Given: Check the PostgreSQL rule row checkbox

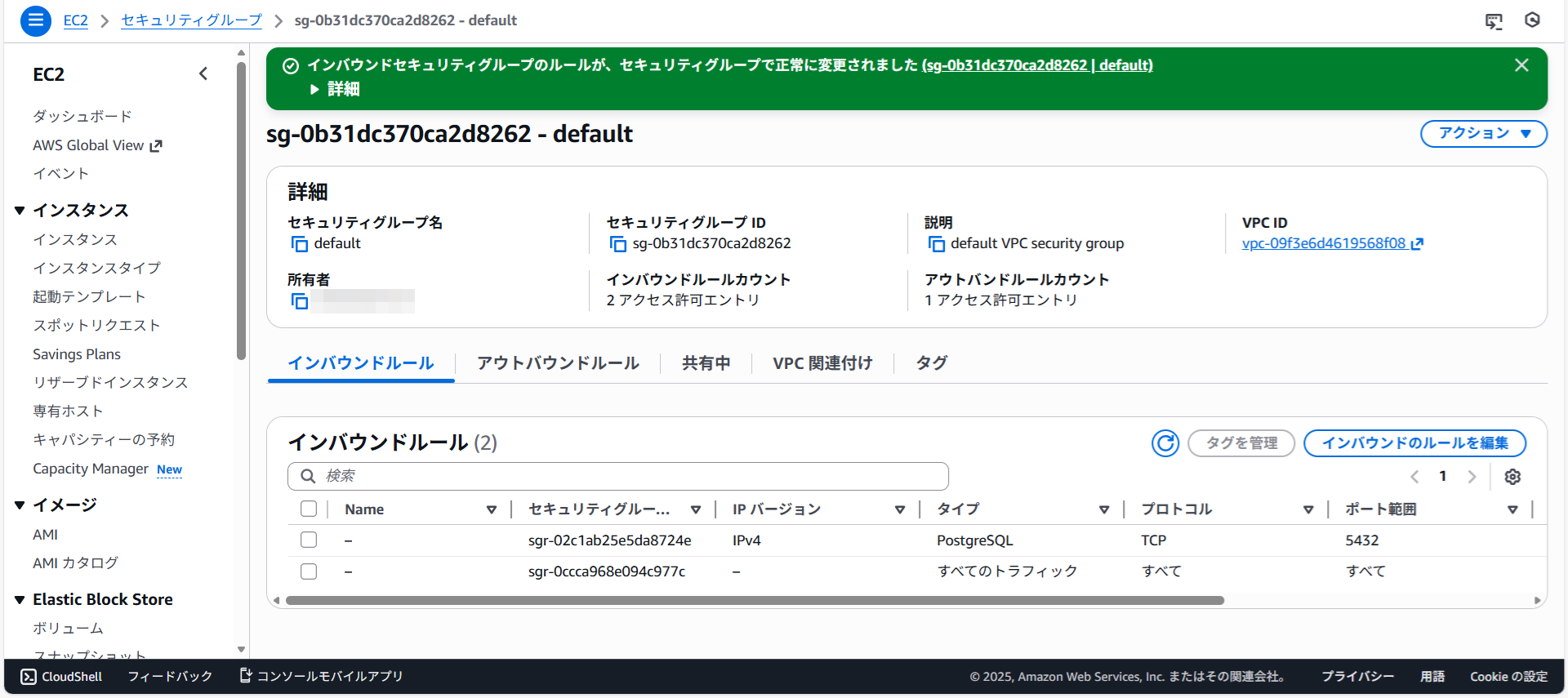Looking at the screenshot, I should point(309,540).
